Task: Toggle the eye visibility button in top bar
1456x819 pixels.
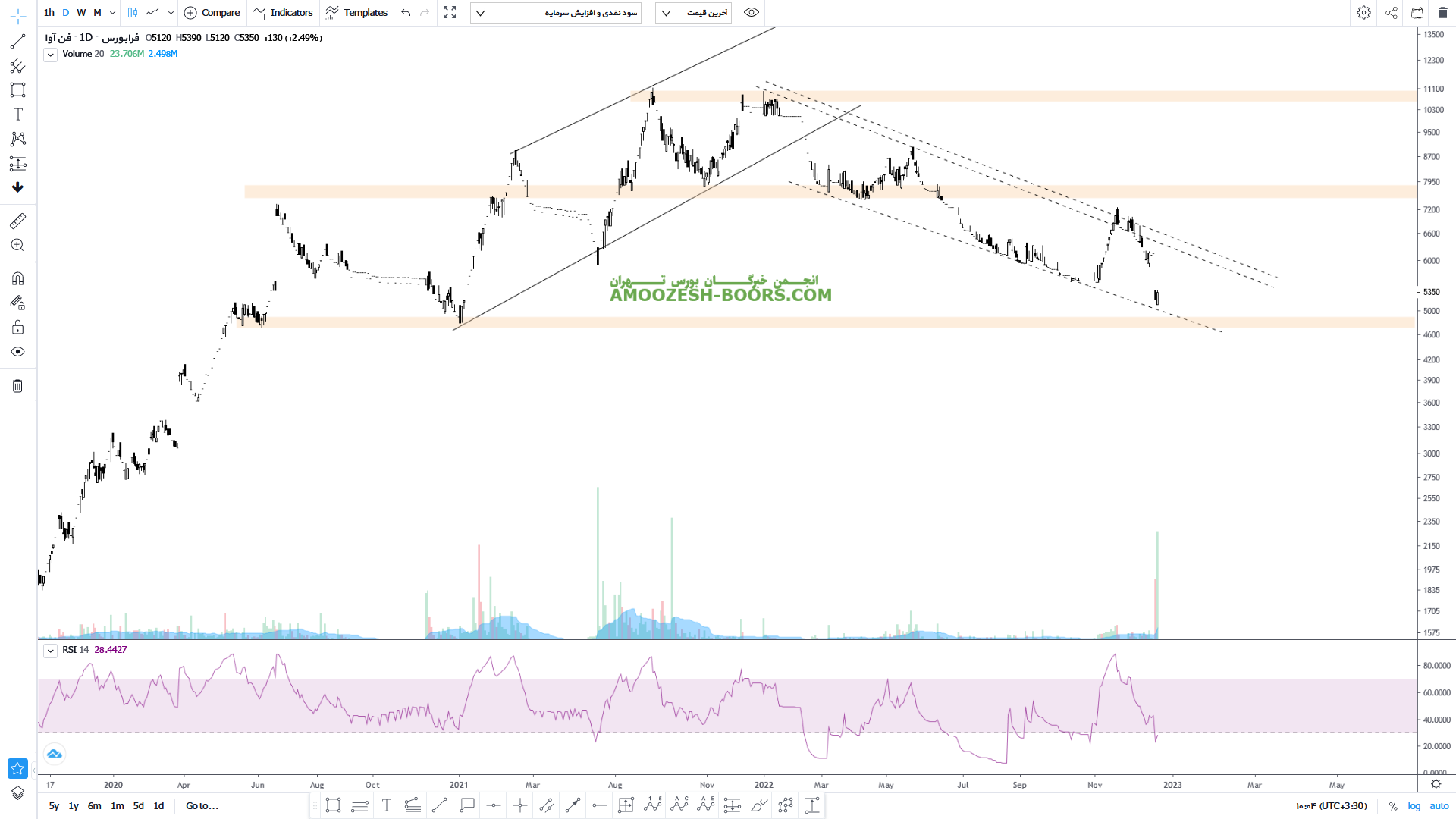Action: click(x=752, y=13)
